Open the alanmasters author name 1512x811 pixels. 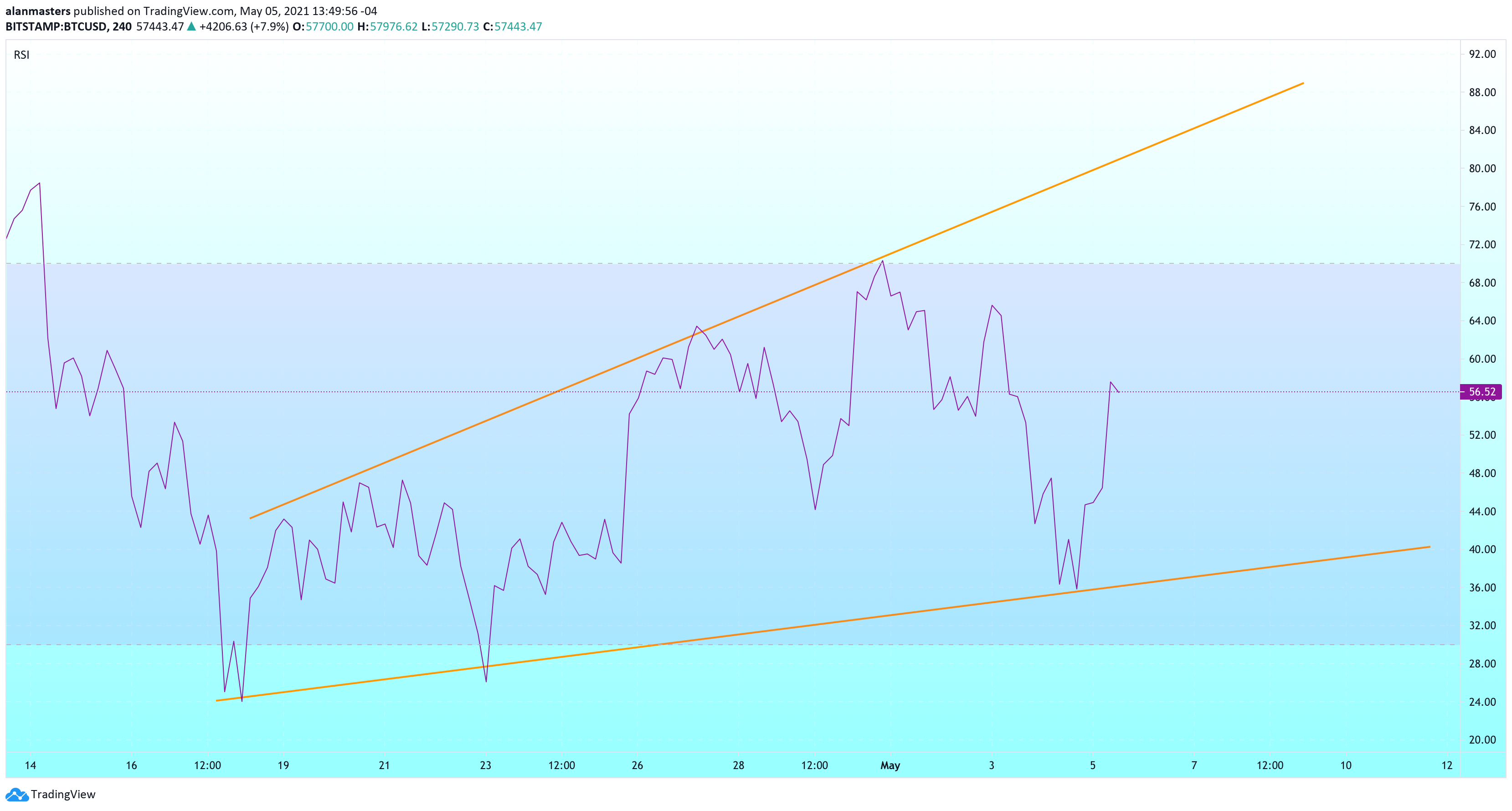coord(37,11)
